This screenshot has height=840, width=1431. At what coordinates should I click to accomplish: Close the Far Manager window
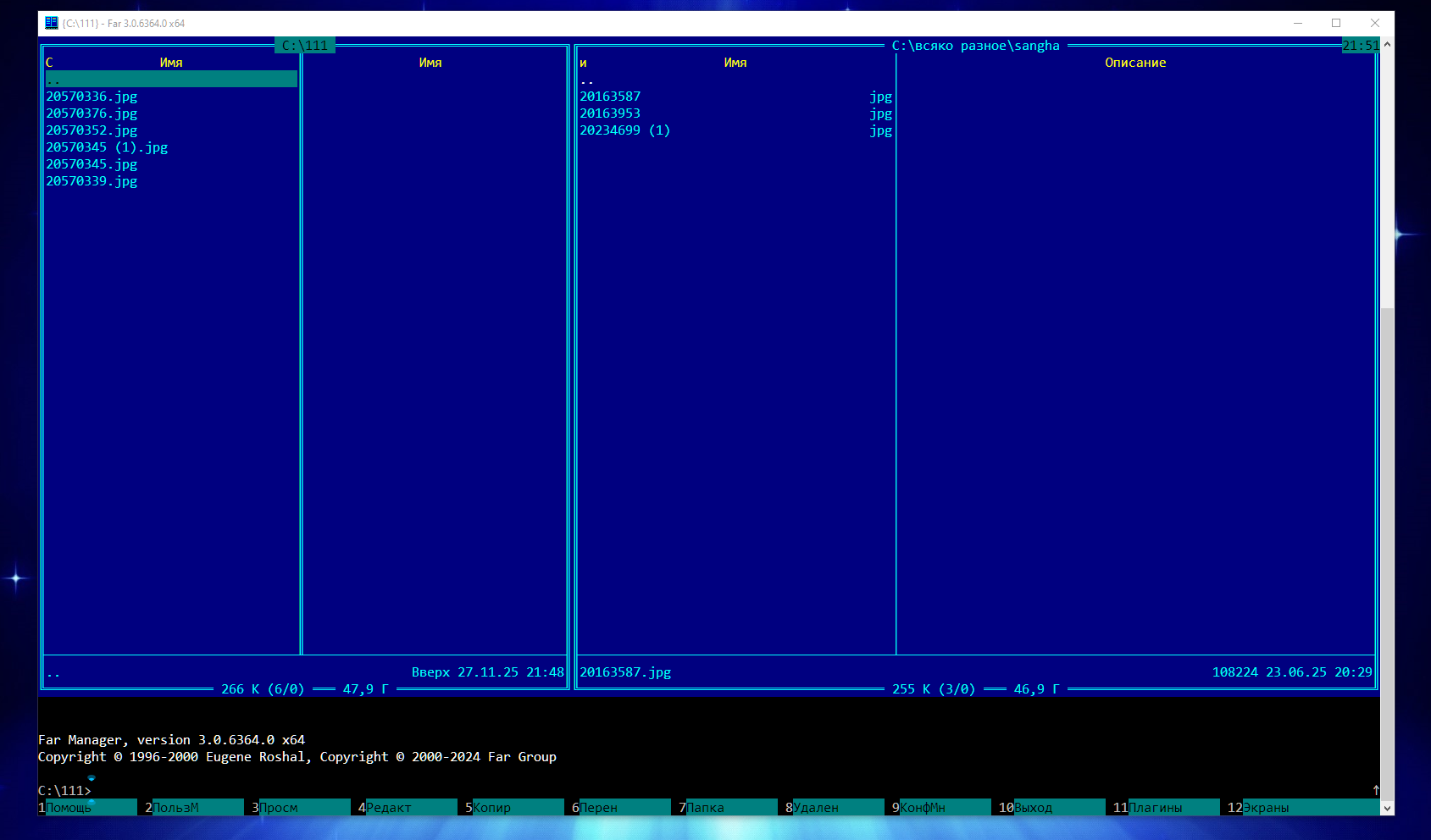[x=1375, y=23]
